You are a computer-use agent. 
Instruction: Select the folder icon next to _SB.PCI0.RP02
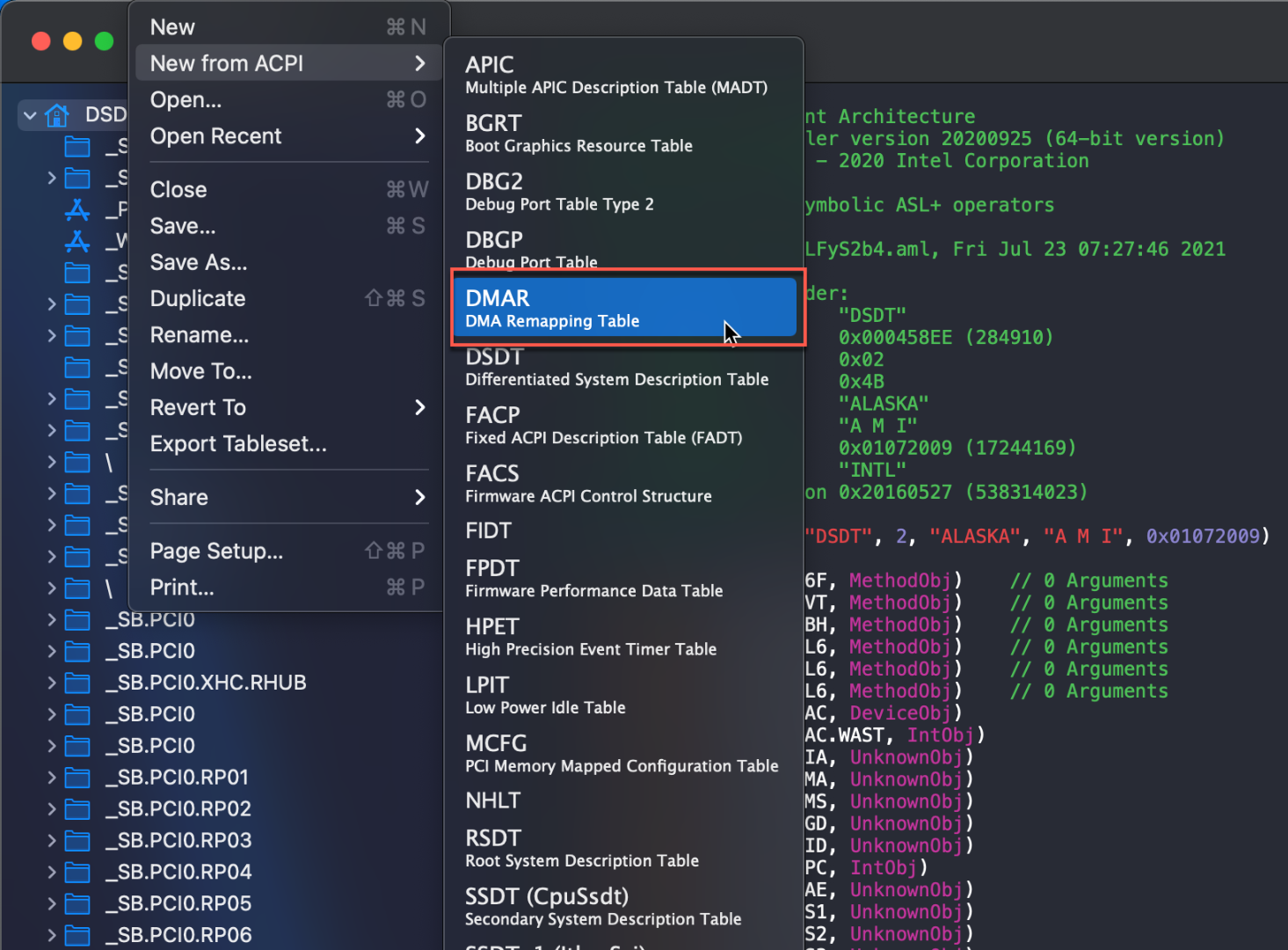click(x=77, y=809)
